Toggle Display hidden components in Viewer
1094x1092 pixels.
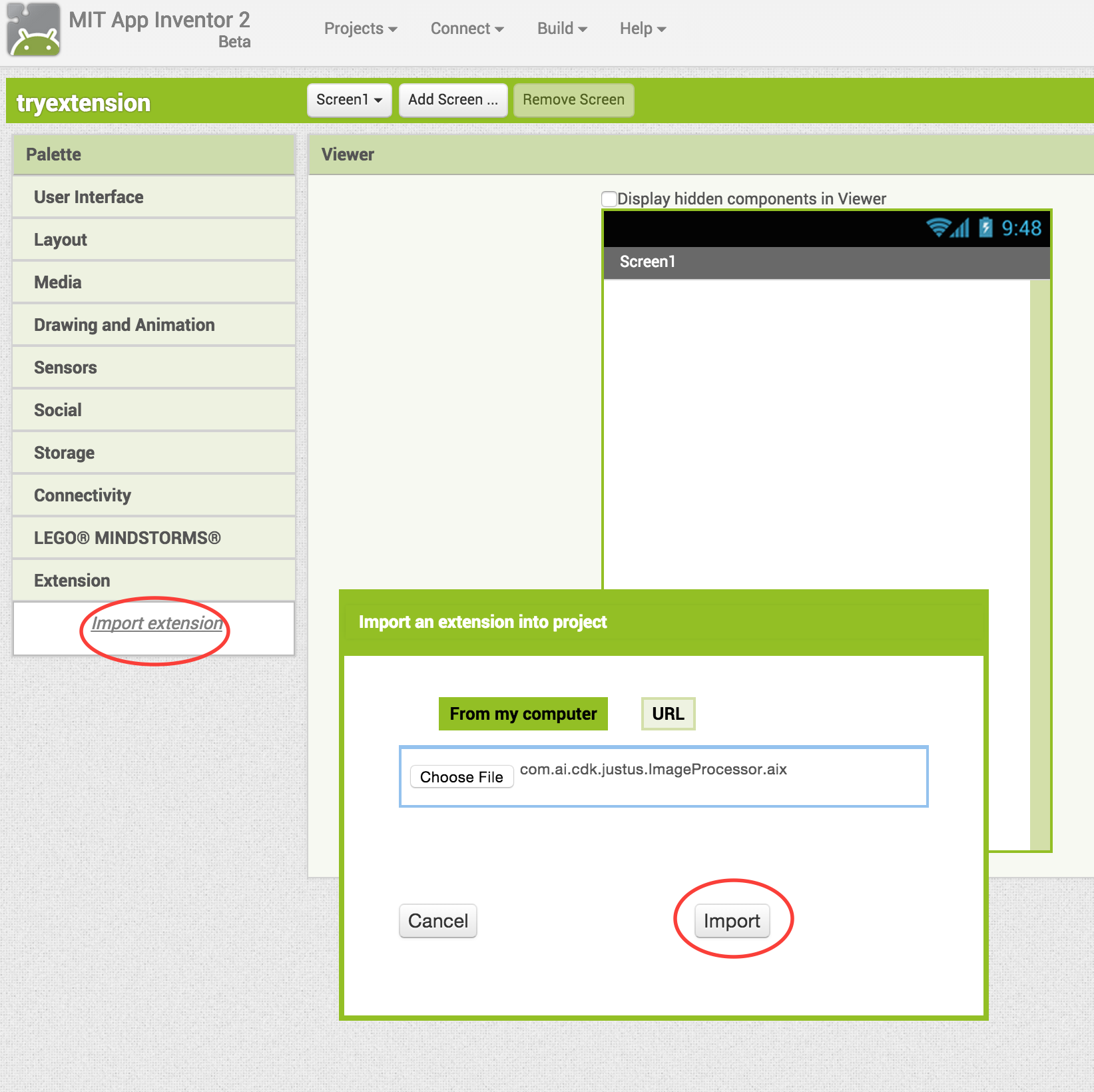pos(609,199)
